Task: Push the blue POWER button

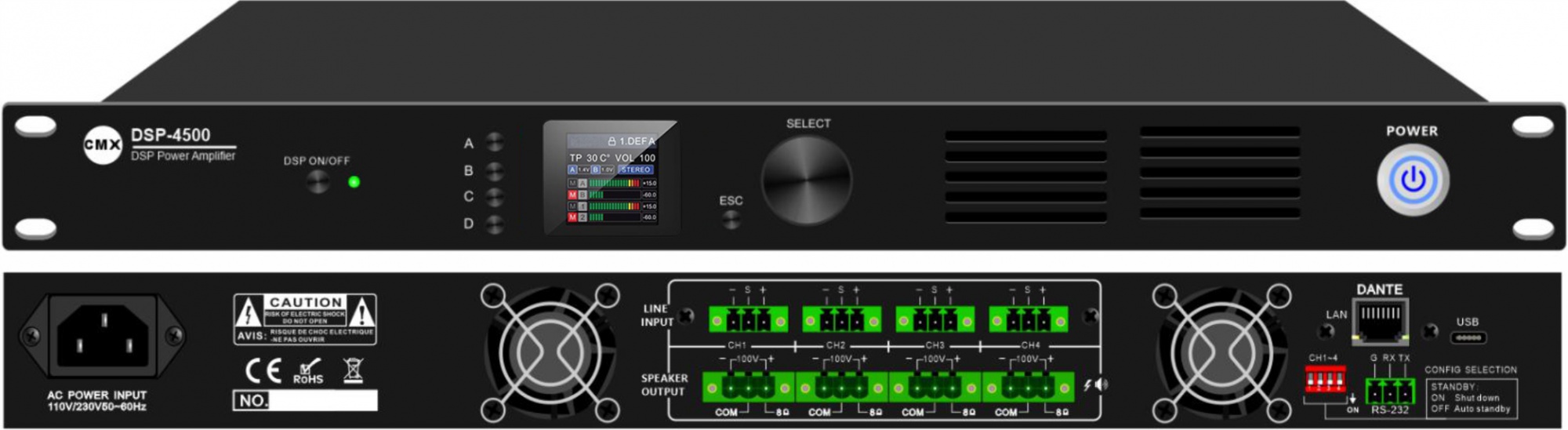Action: (x=1413, y=180)
